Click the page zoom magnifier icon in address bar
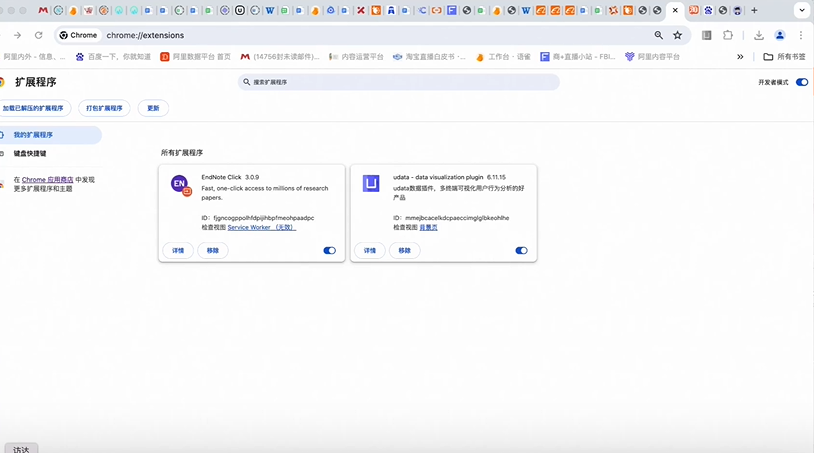814x453 pixels. [659, 35]
